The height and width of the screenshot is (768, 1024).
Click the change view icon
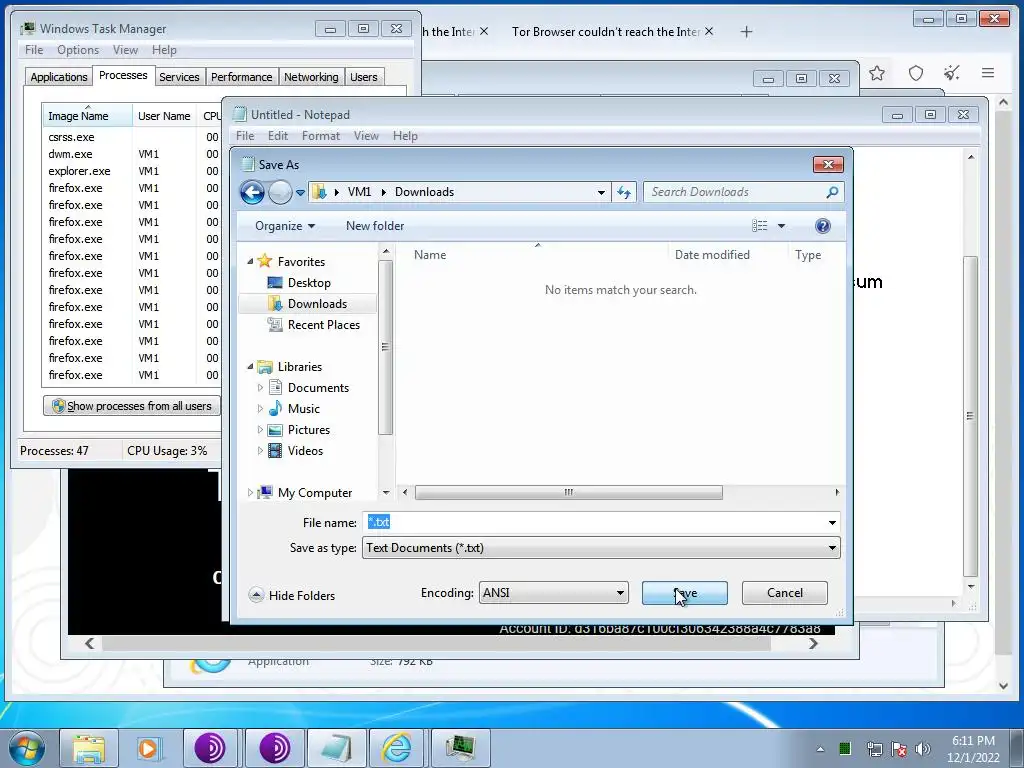pyautogui.click(x=760, y=226)
